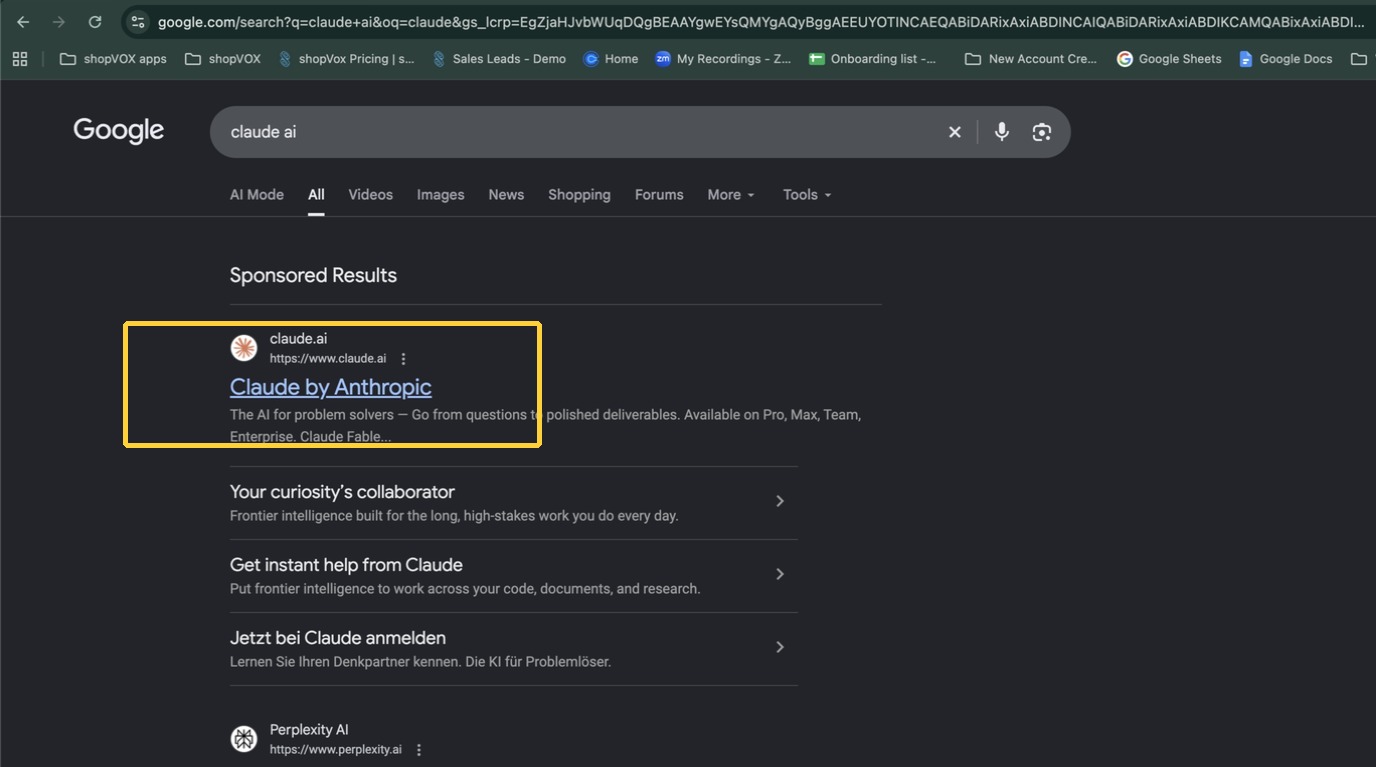Image resolution: width=1376 pixels, height=767 pixels.
Task: Switch to the AI Mode tab
Action: pos(257,195)
